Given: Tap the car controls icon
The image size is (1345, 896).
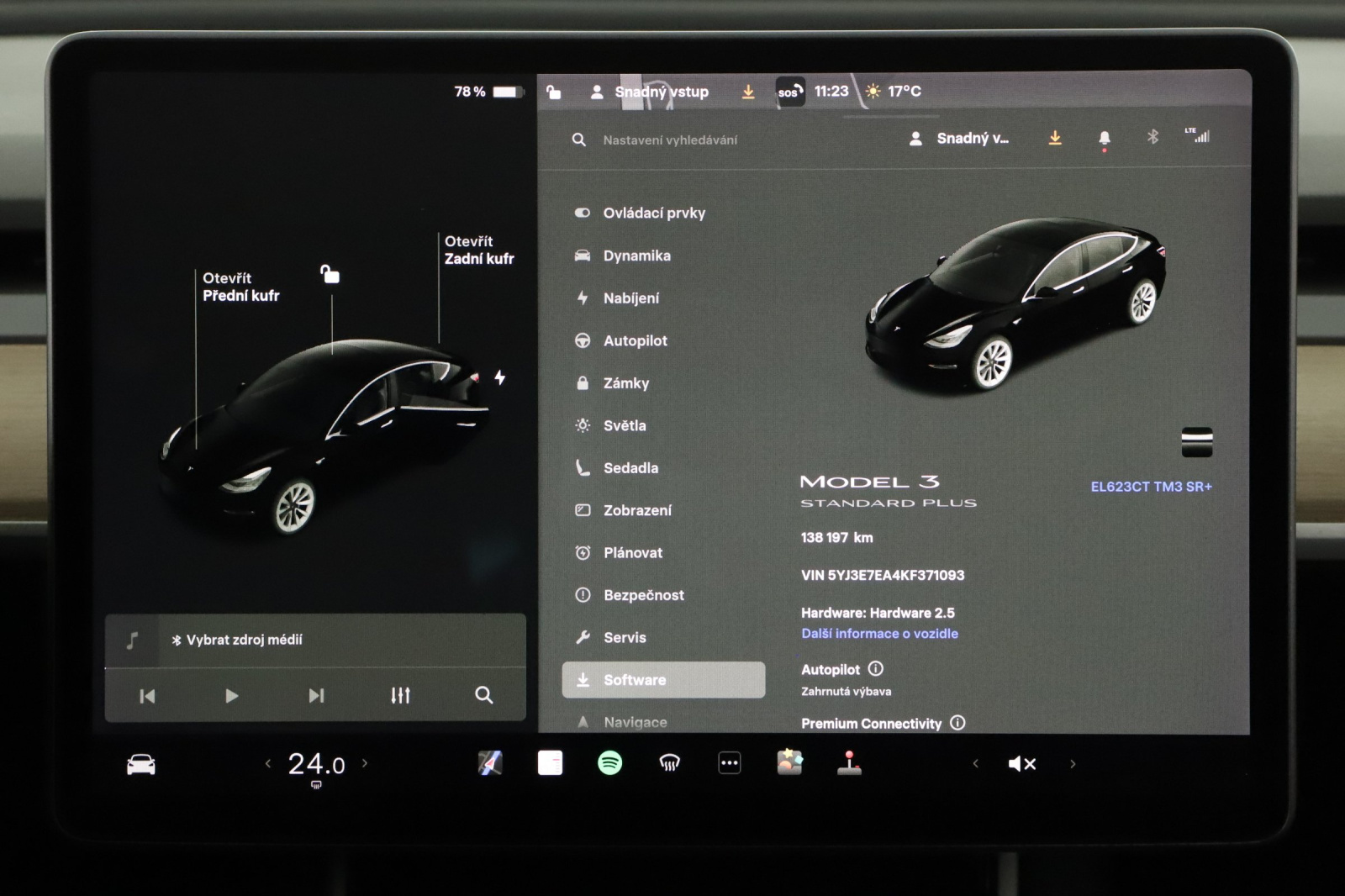Looking at the screenshot, I should click(140, 765).
